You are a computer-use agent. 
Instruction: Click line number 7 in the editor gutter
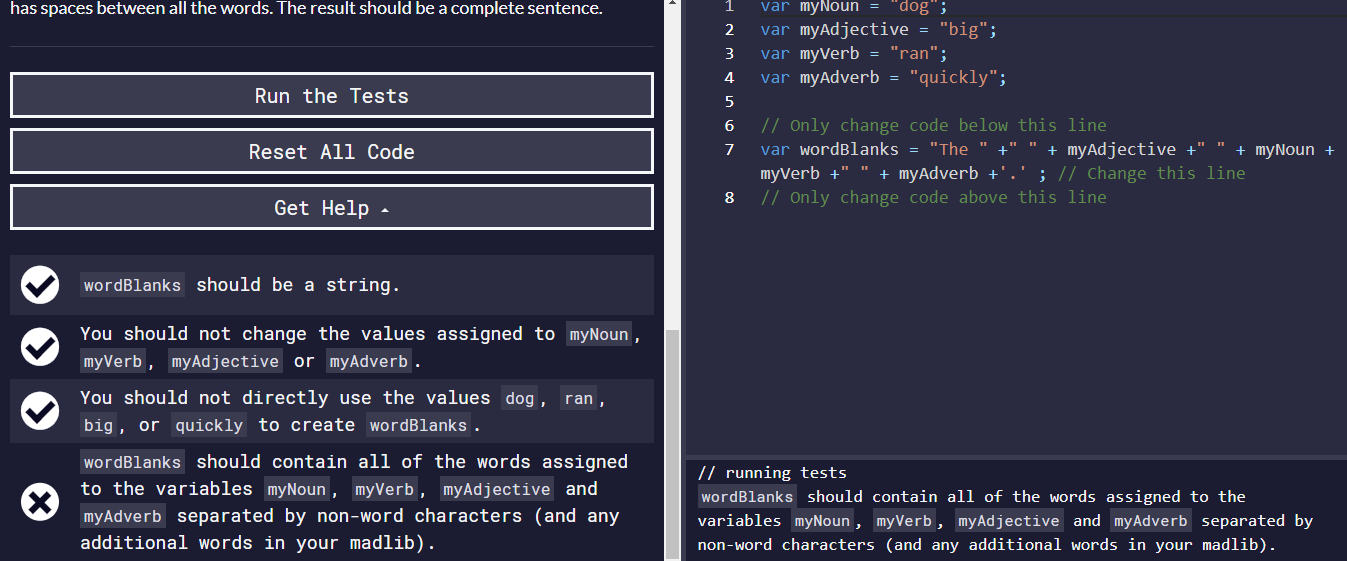729,150
